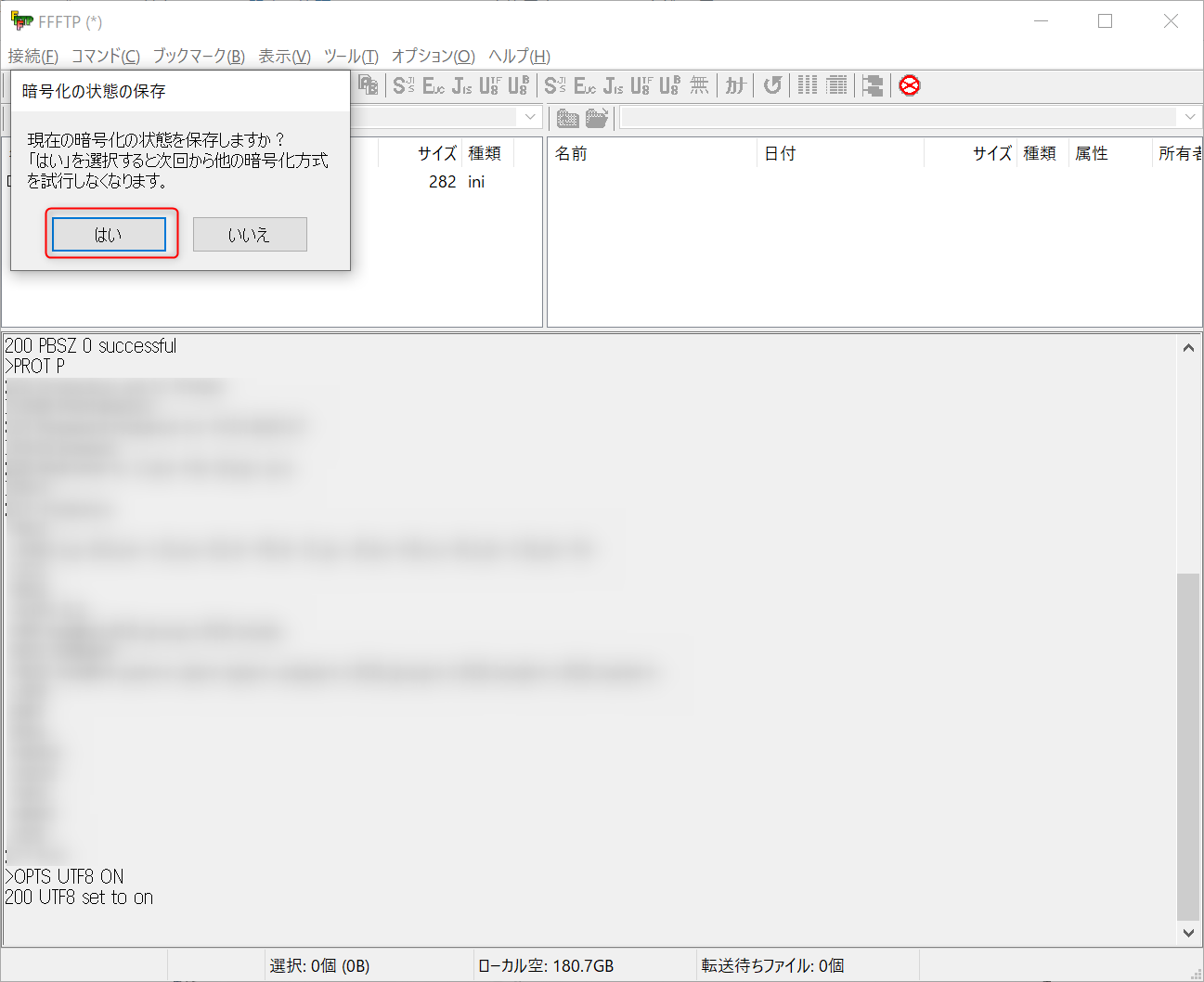Image resolution: width=1204 pixels, height=982 pixels.
Task: Sort remote files by 日付 column
Action: (780, 154)
